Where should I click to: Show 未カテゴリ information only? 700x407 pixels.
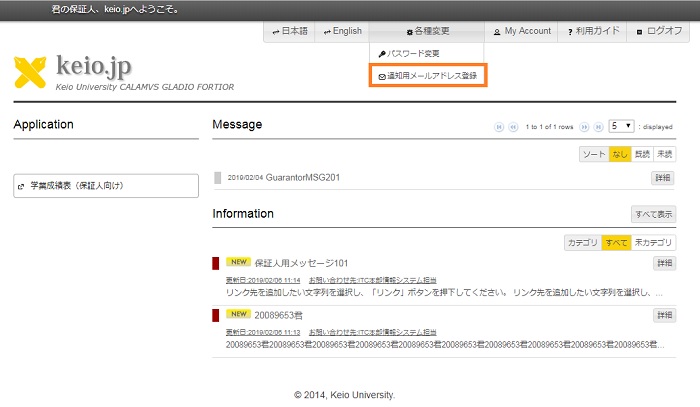(654, 242)
